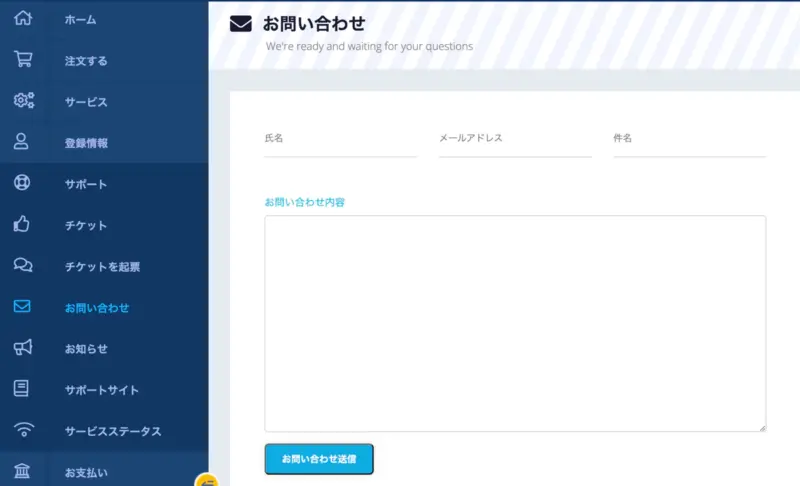Screen dimensions: 800x486
Task: Click inside the large inquiry message text area
Action: (514, 322)
